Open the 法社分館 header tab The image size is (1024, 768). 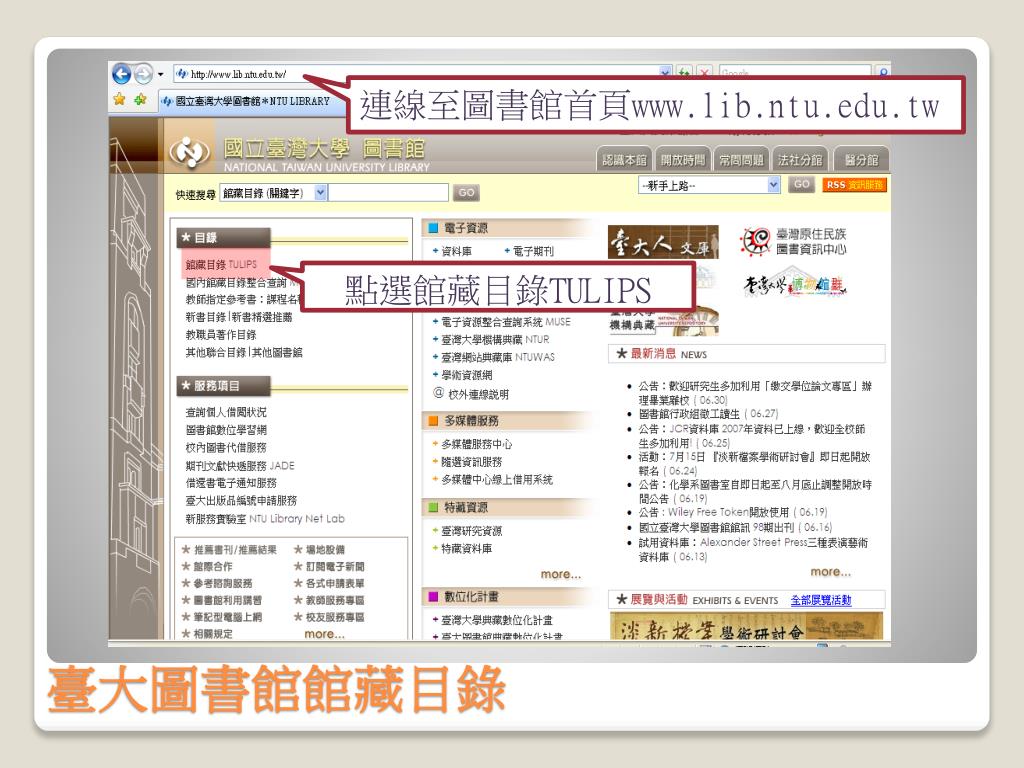[x=799, y=159]
